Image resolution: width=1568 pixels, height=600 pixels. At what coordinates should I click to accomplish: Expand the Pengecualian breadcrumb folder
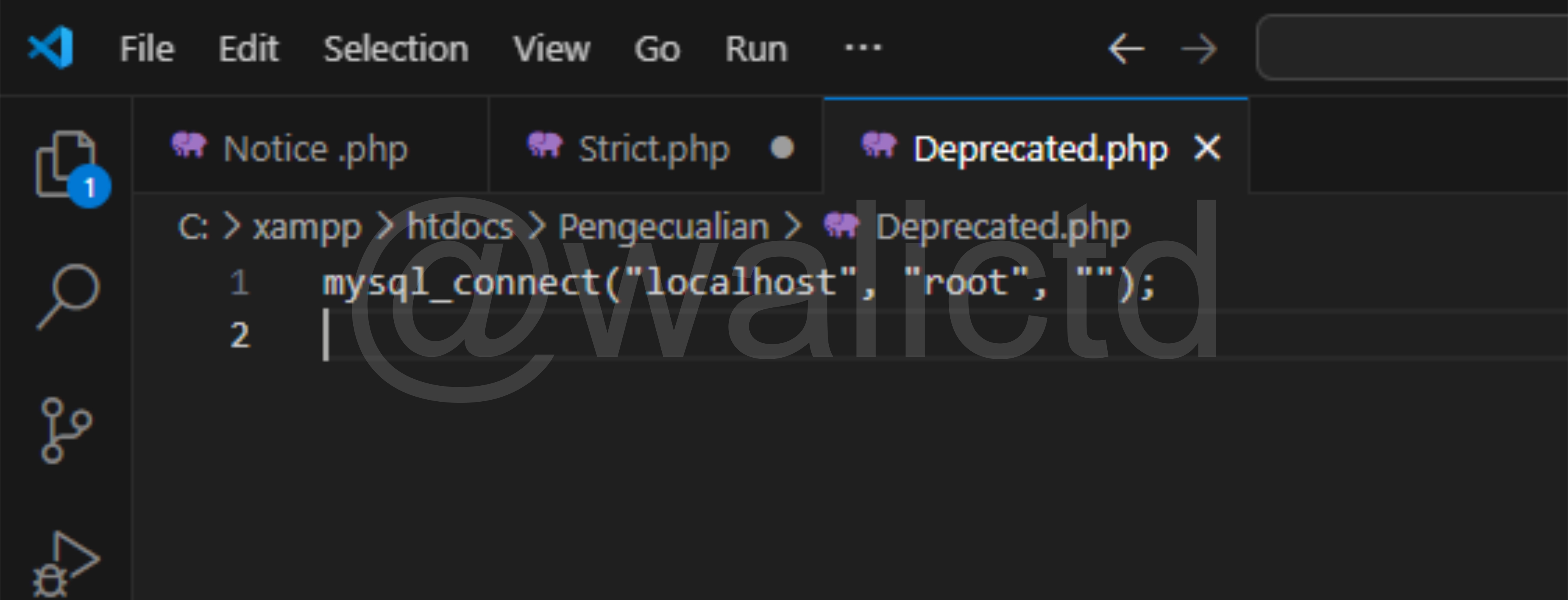point(664,227)
